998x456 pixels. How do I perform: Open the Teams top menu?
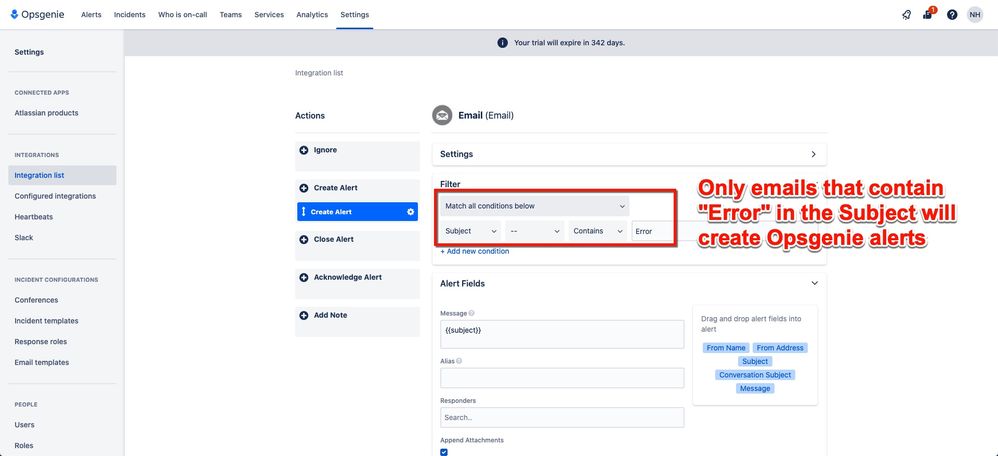click(230, 15)
